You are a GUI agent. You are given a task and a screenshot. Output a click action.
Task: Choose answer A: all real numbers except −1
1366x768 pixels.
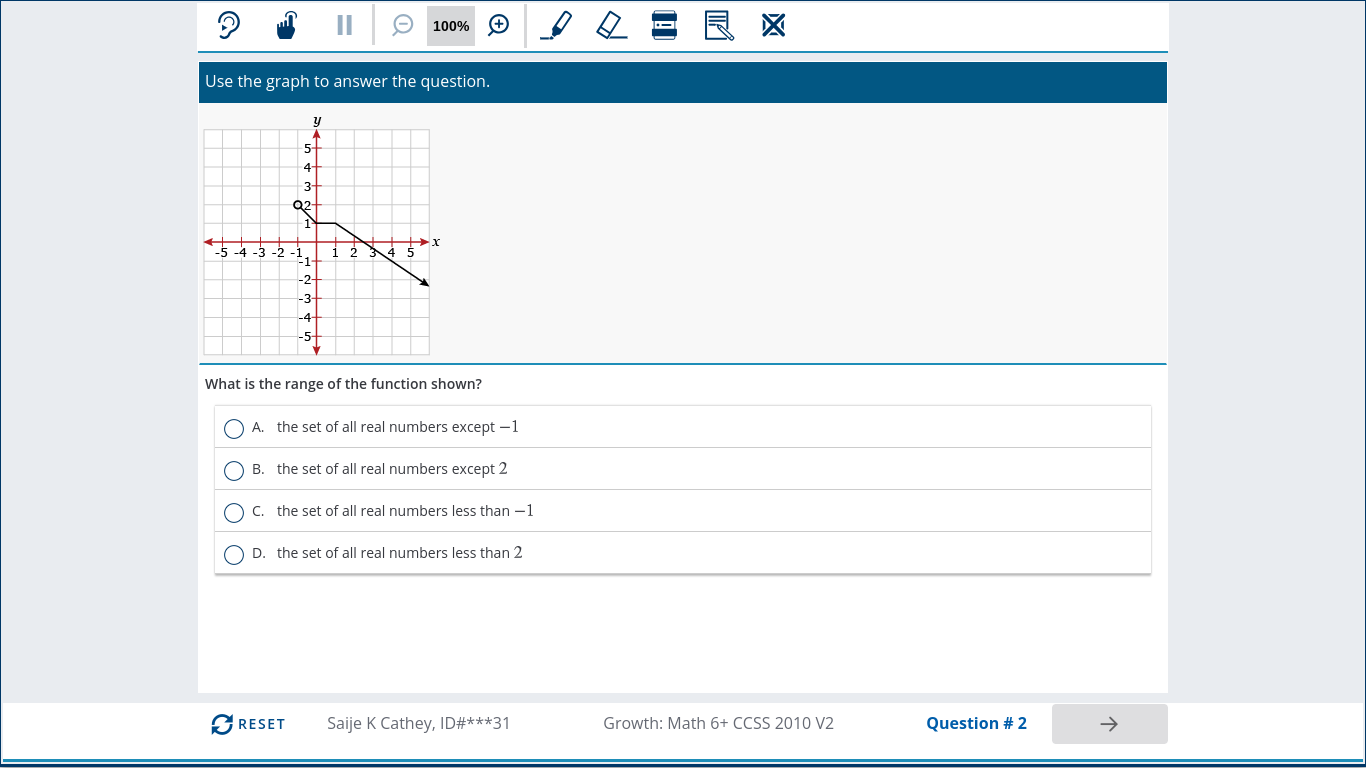(683, 427)
